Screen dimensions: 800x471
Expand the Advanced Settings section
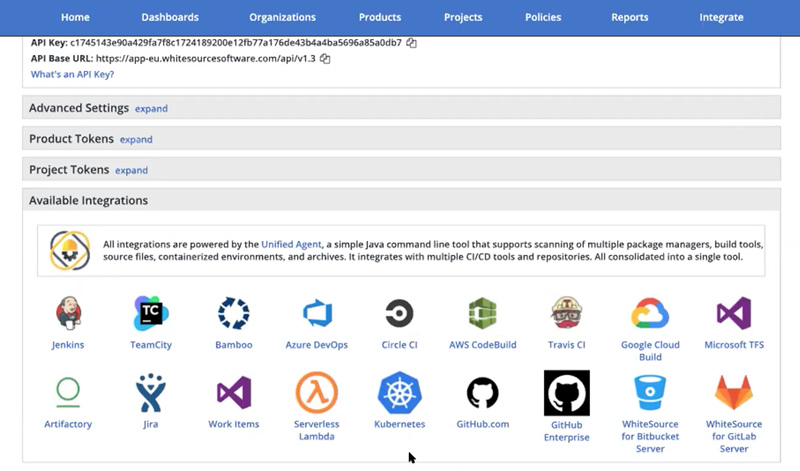(x=151, y=109)
